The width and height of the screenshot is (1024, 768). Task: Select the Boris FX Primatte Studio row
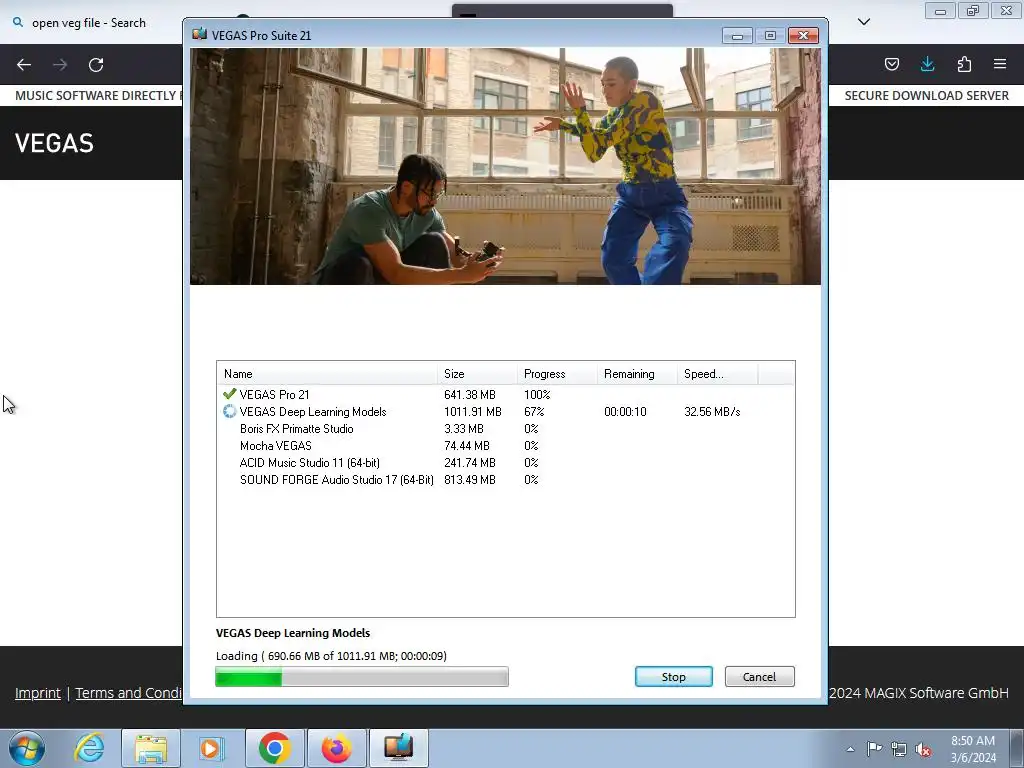505,428
